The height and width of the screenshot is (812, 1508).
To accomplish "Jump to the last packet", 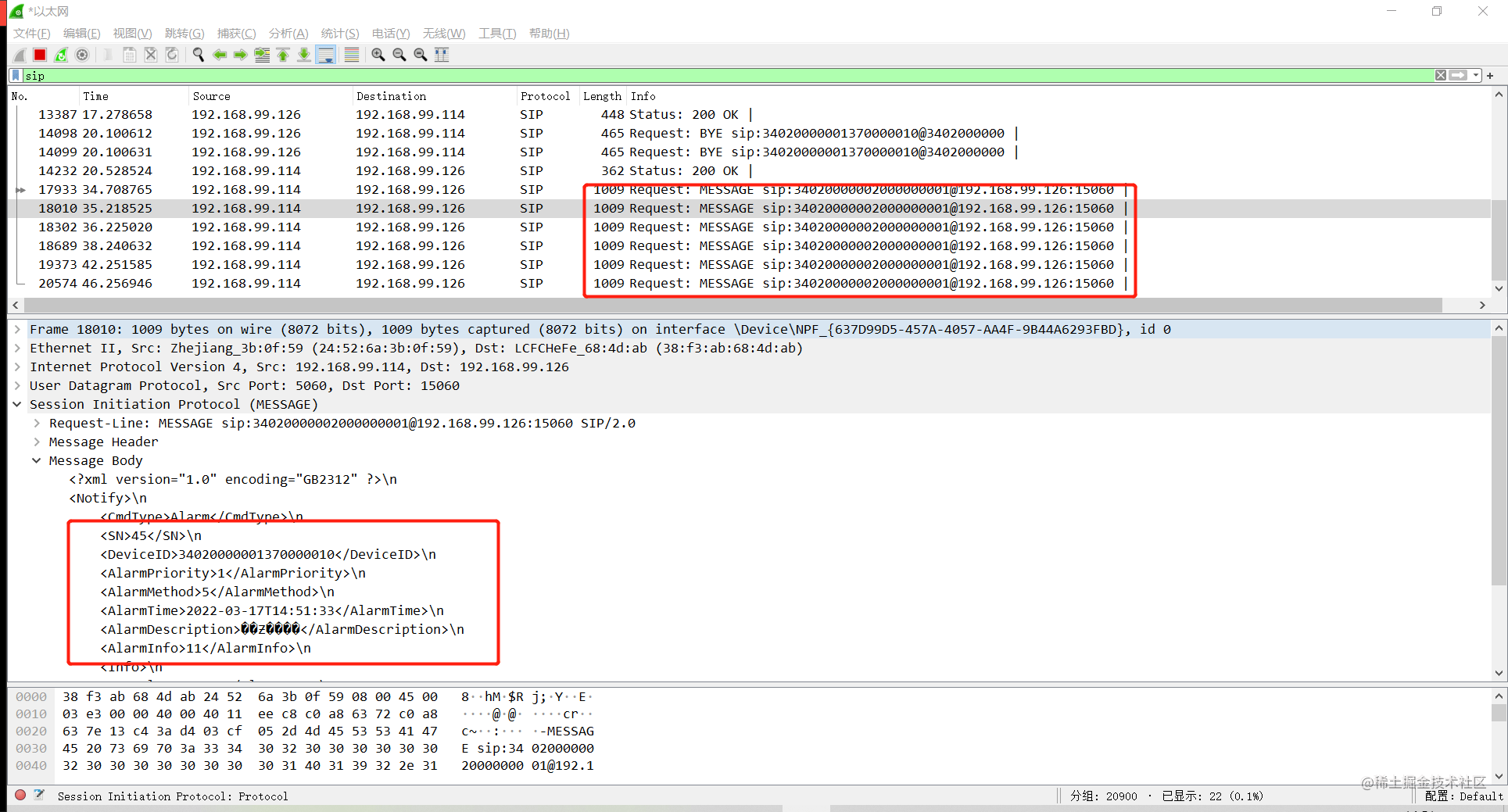I will [304, 55].
